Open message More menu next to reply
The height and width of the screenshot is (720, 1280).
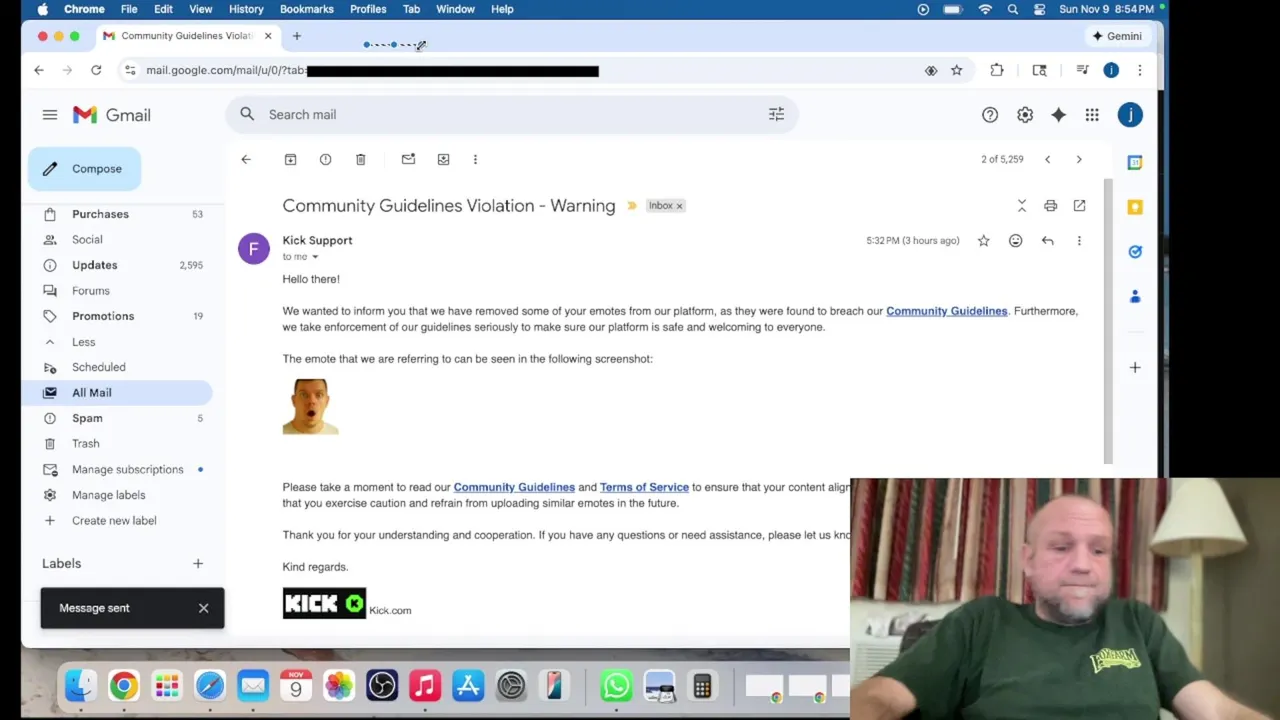[x=1079, y=241]
